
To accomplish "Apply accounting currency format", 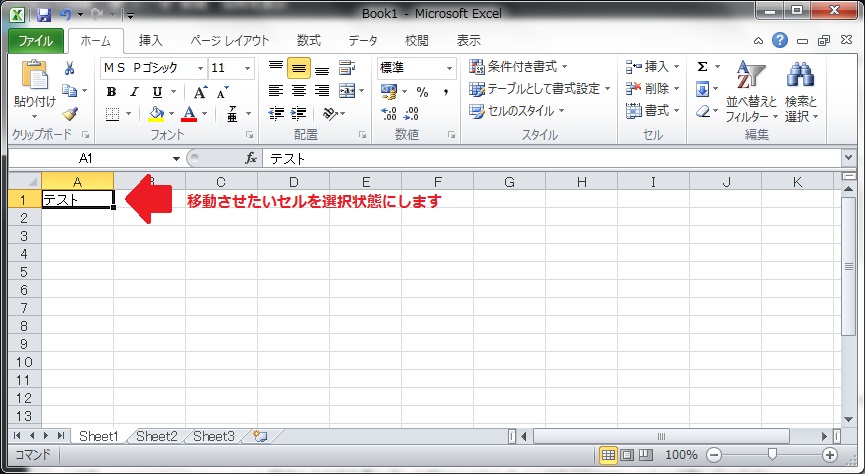I will [389, 92].
